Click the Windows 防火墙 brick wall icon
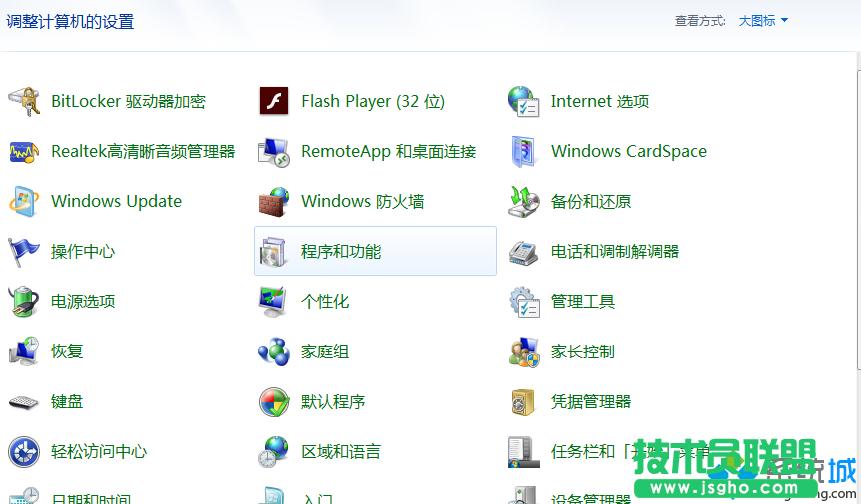861x504 pixels. 274,201
